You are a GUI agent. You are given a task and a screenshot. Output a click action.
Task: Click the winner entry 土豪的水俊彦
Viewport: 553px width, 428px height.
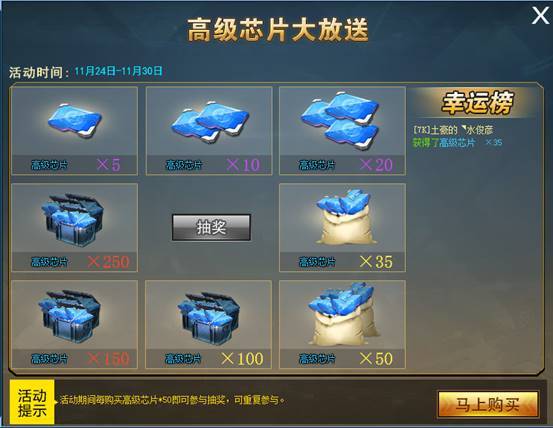click(453, 130)
